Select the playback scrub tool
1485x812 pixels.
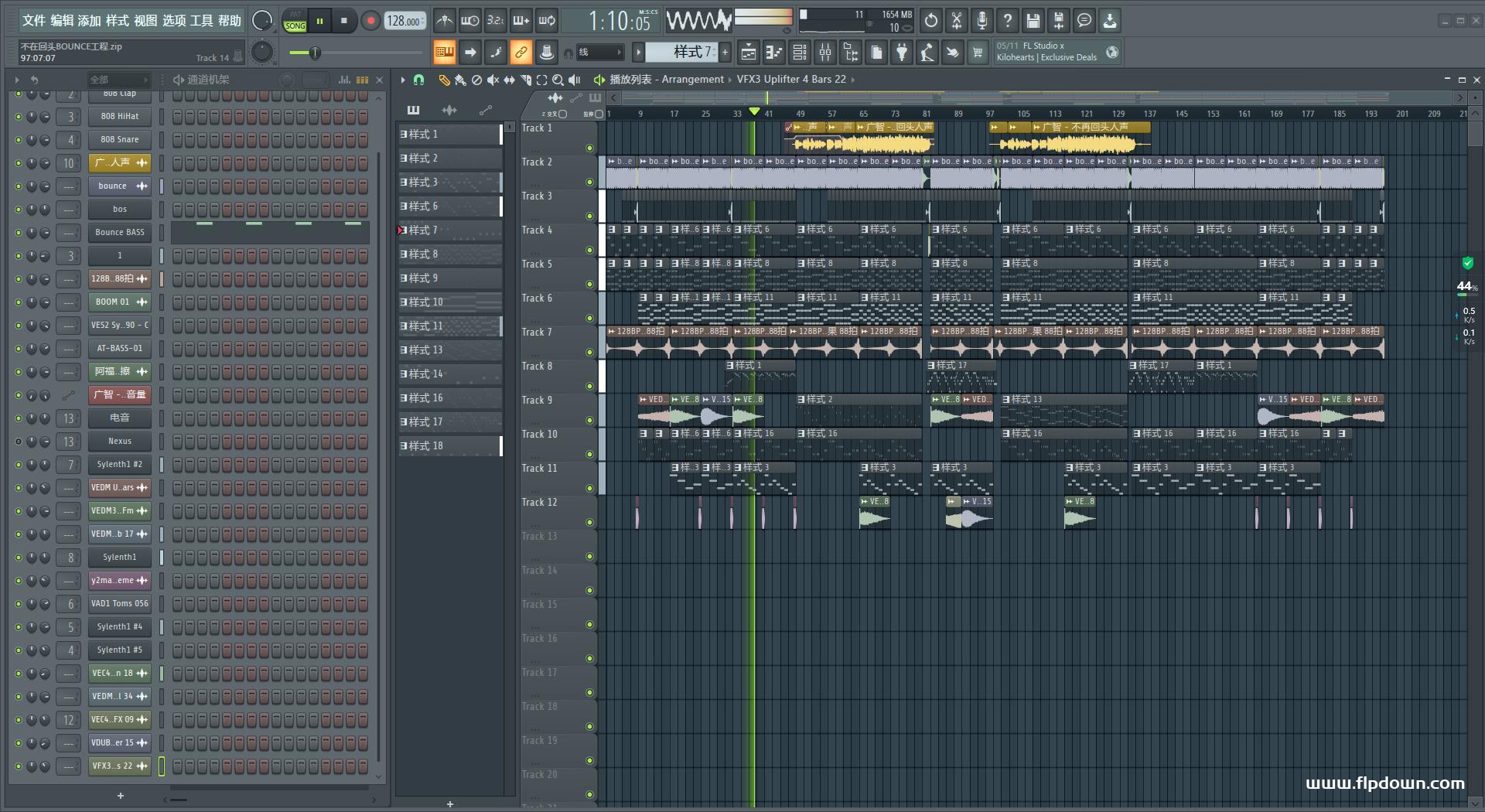pyautogui.click(x=574, y=80)
